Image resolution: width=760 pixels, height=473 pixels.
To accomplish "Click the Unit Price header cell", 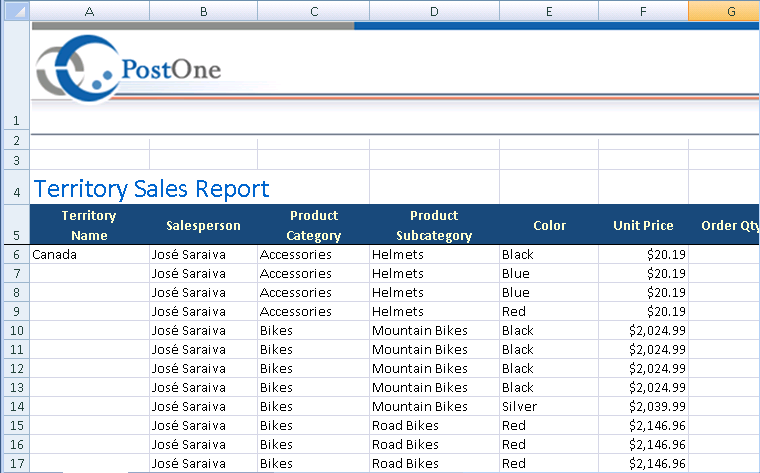I will coord(643,225).
